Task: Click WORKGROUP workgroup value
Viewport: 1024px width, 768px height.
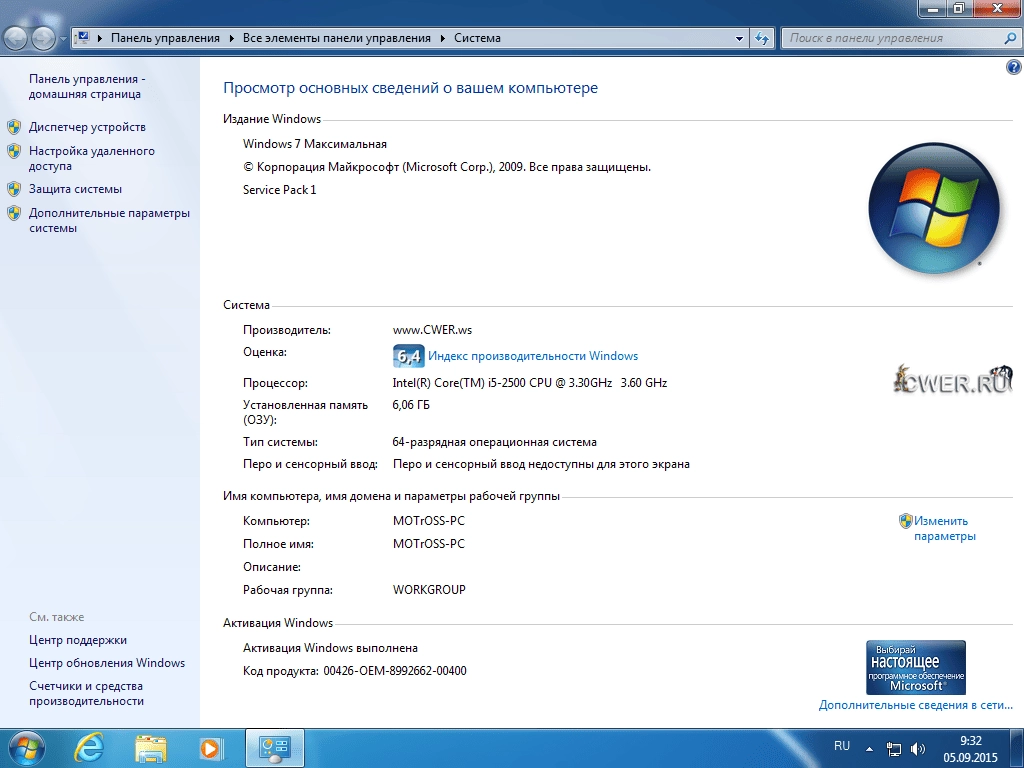Action: (x=429, y=590)
